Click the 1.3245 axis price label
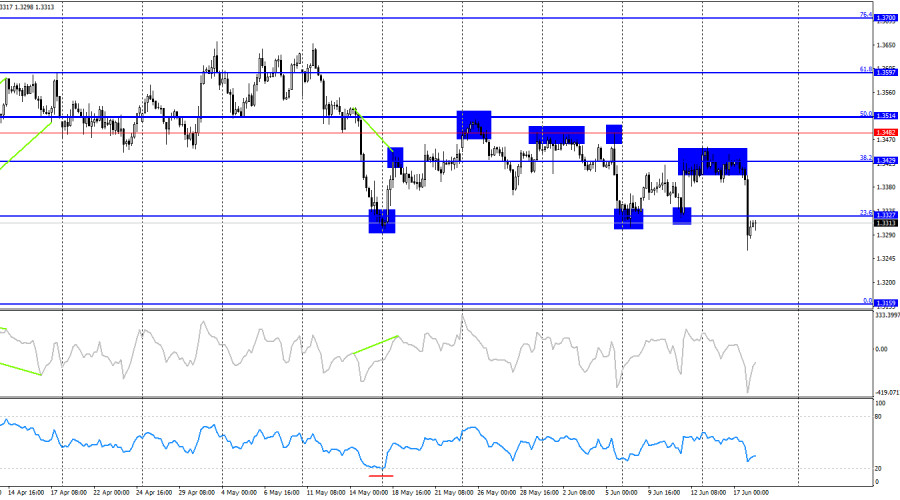 pos(886,259)
